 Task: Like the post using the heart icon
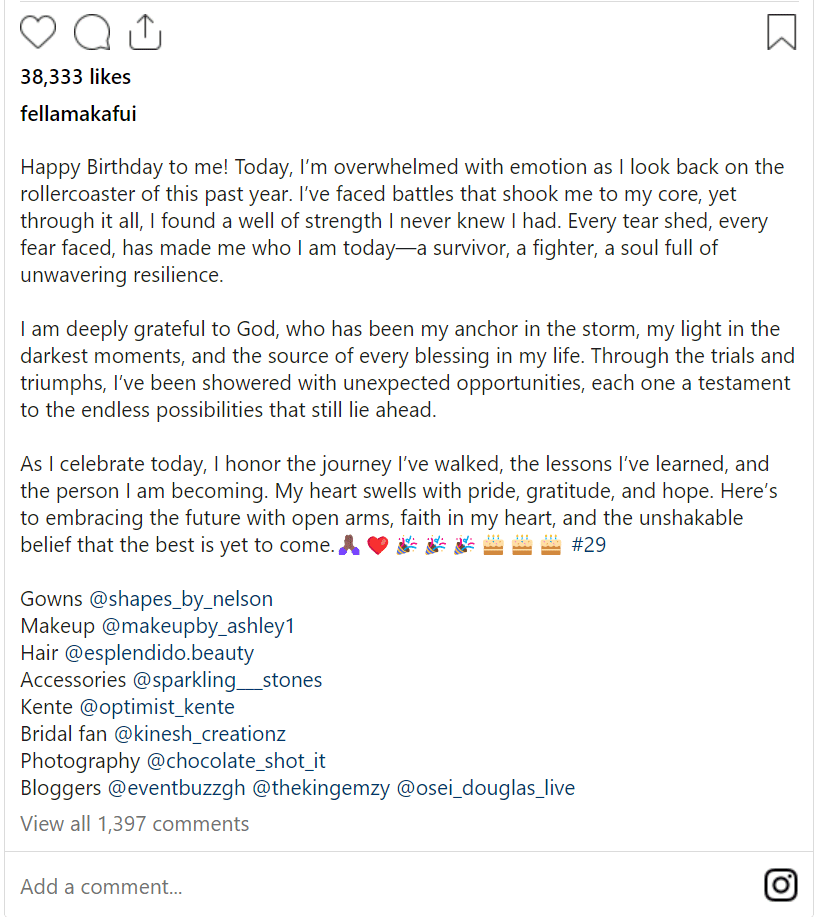point(37,31)
